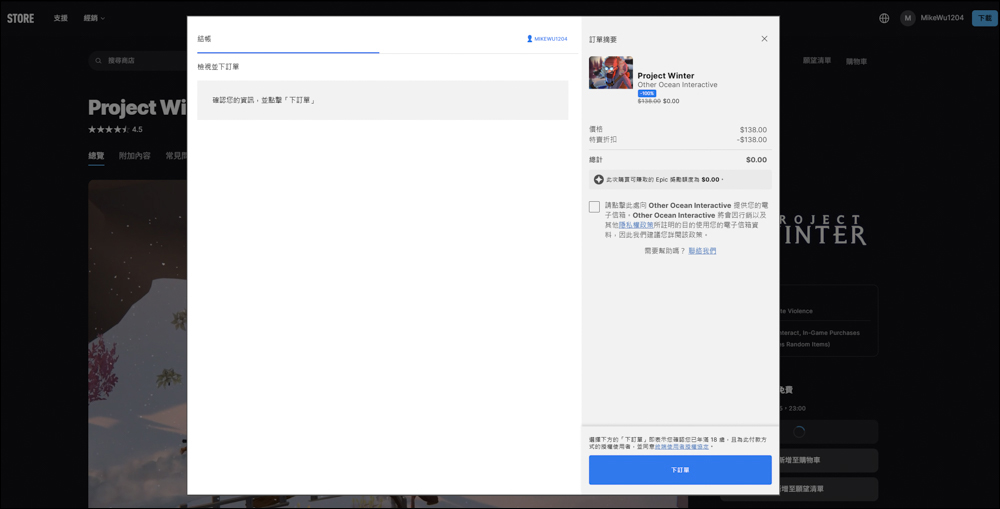The height and width of the screenshot is (509, 1000).
Task: Close the checkout dialog with the X
Action: (x=764, y=39)
